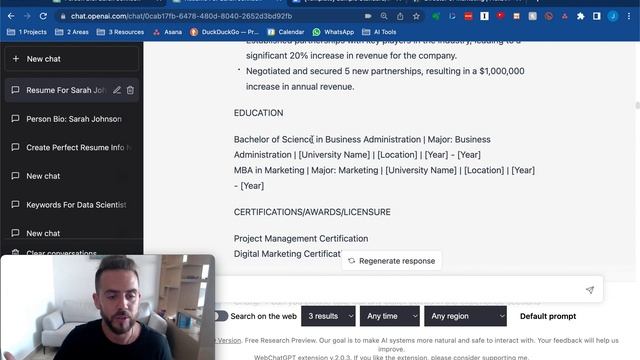
Task: Click the chat icon beside Person Bio: Sarah Johnson
Action: pos(15,119)
